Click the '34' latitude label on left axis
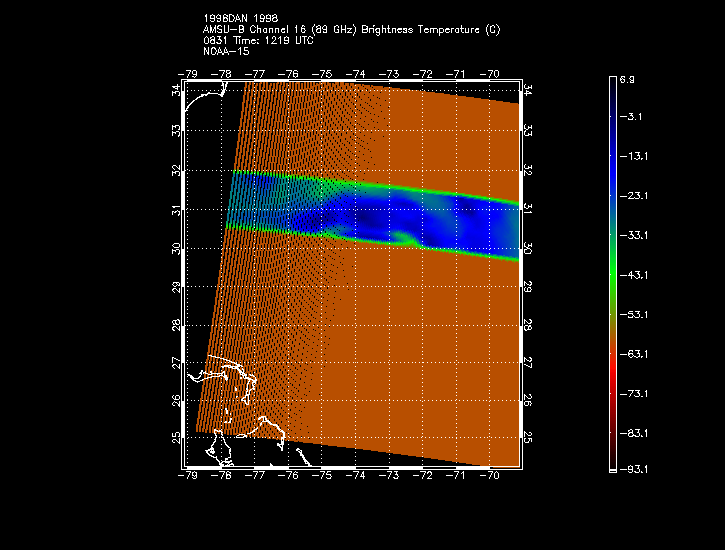This screenshot has height=550, width=725. point(176,91)
